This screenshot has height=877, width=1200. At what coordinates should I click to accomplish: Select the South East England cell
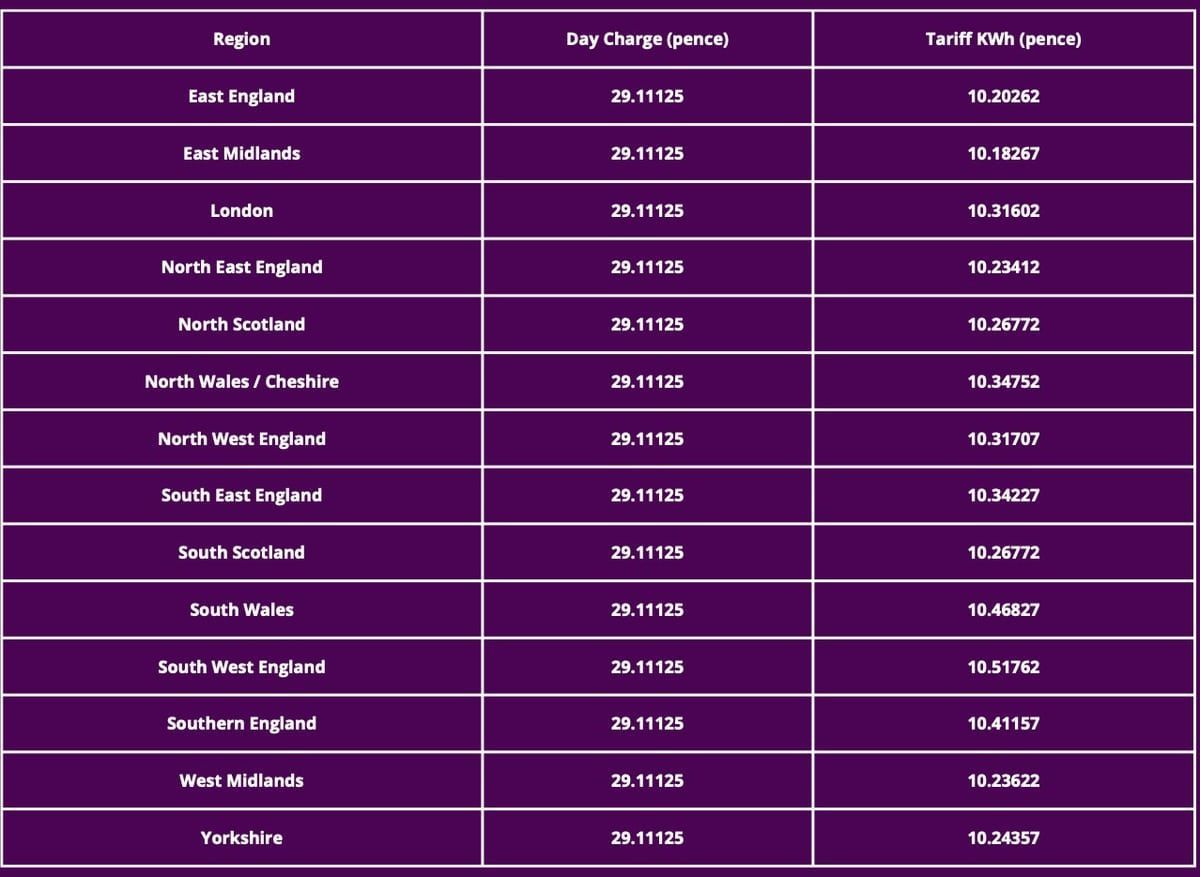click(x=241, y=495)
